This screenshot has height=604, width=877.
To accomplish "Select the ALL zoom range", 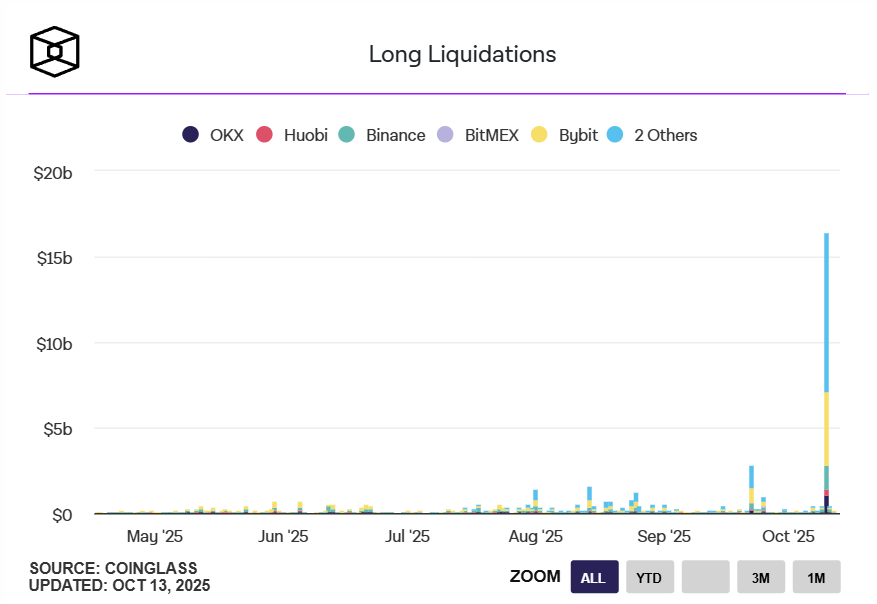I will [x=593, y=577].
